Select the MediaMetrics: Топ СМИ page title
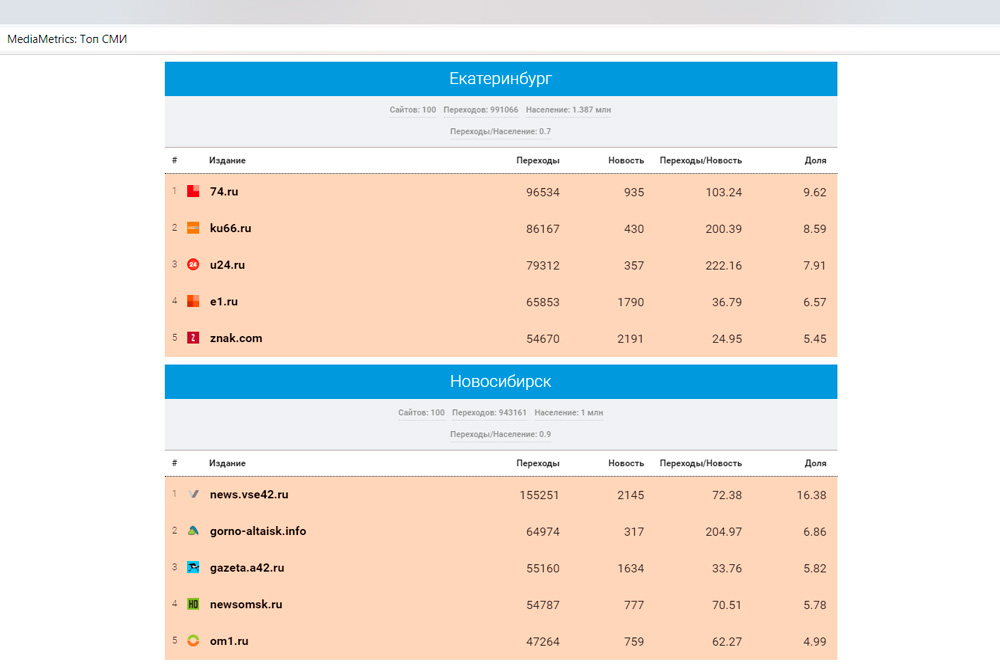Image resolution: width=1000 pixels, height=667 pixels. tap(68, 39)
